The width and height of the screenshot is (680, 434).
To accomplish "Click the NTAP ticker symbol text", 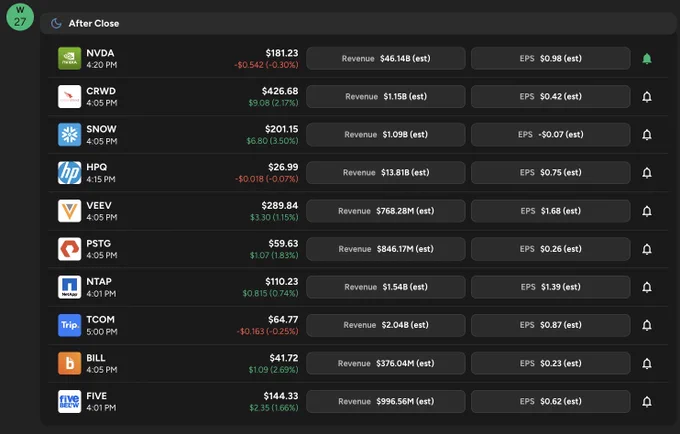I will point(99,281).
